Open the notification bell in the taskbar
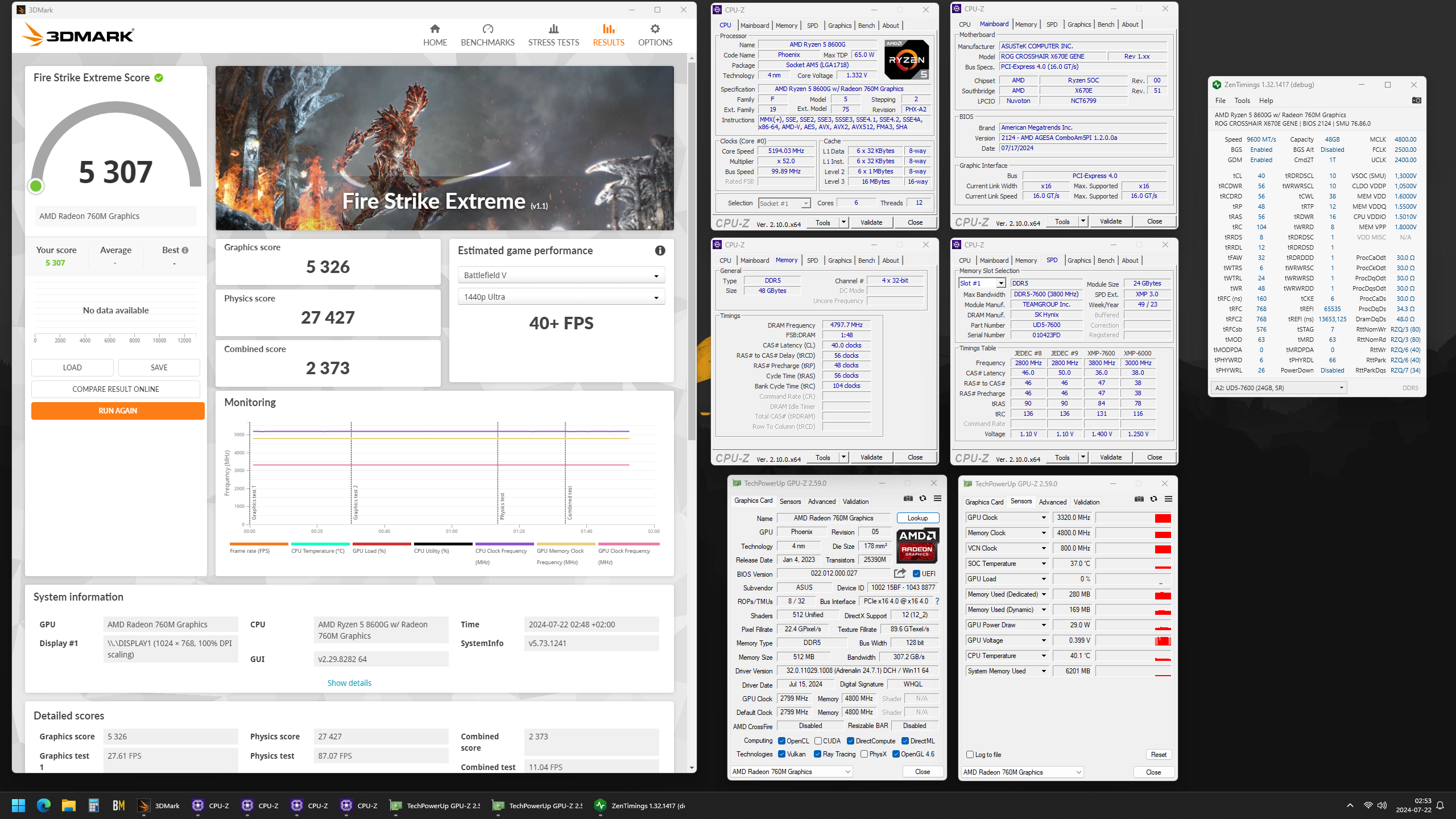Image resolution: width=1456 pixels, height=819 pixels. click(x=1440, y=805)
